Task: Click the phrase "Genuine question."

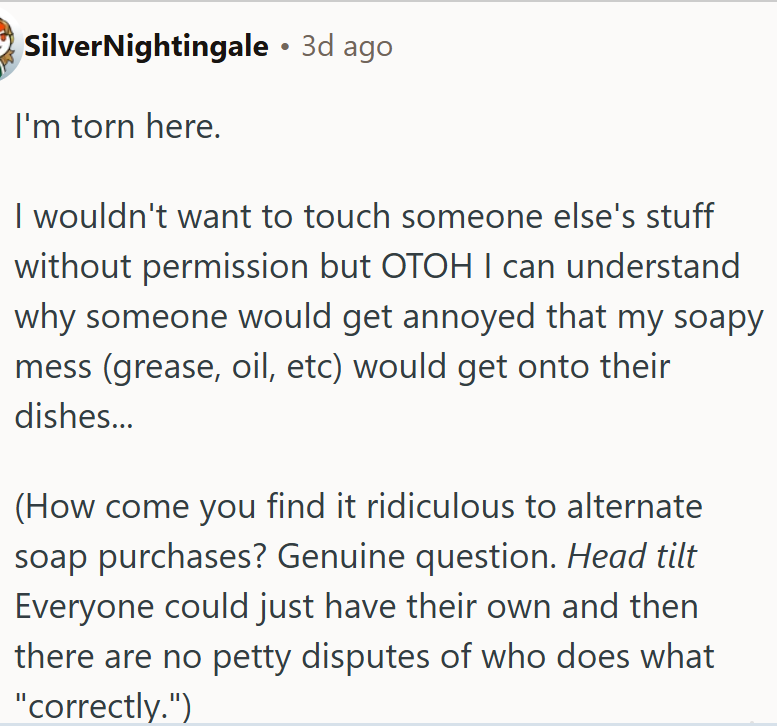Action: [418, 556]
